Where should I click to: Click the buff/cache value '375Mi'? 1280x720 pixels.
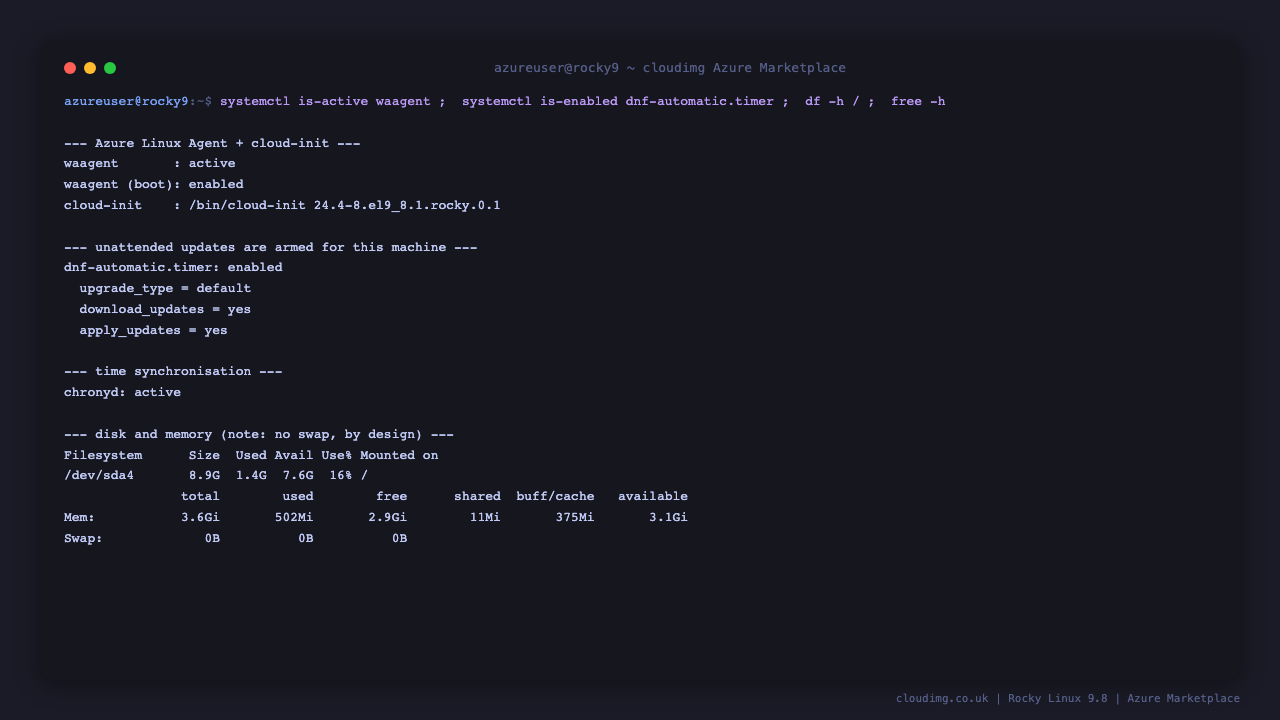click(575, 517)
